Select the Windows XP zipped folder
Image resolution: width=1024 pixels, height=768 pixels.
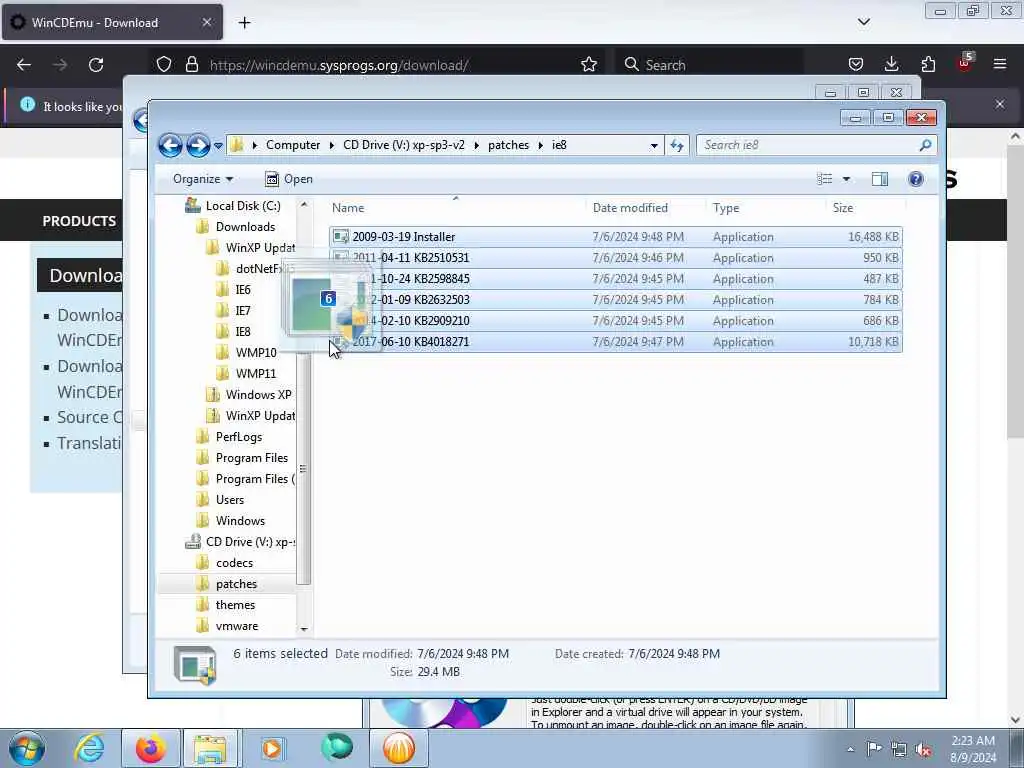coord(259,394)
